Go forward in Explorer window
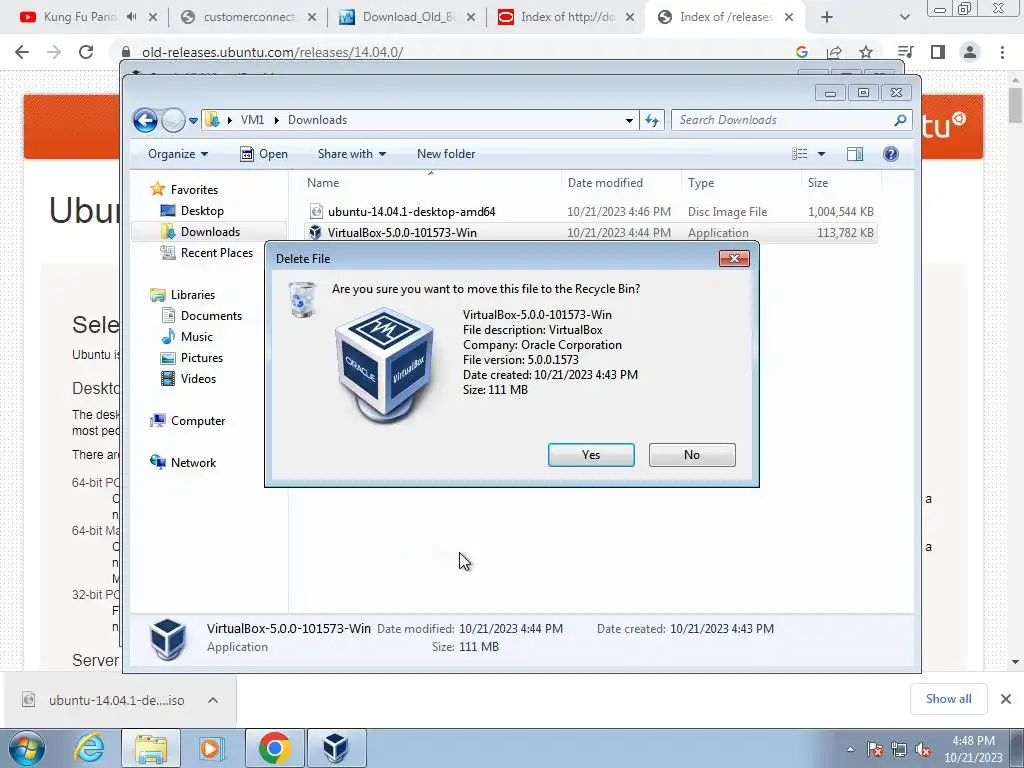The height and width of the screenshot is (768, 1024). point(173,120)
